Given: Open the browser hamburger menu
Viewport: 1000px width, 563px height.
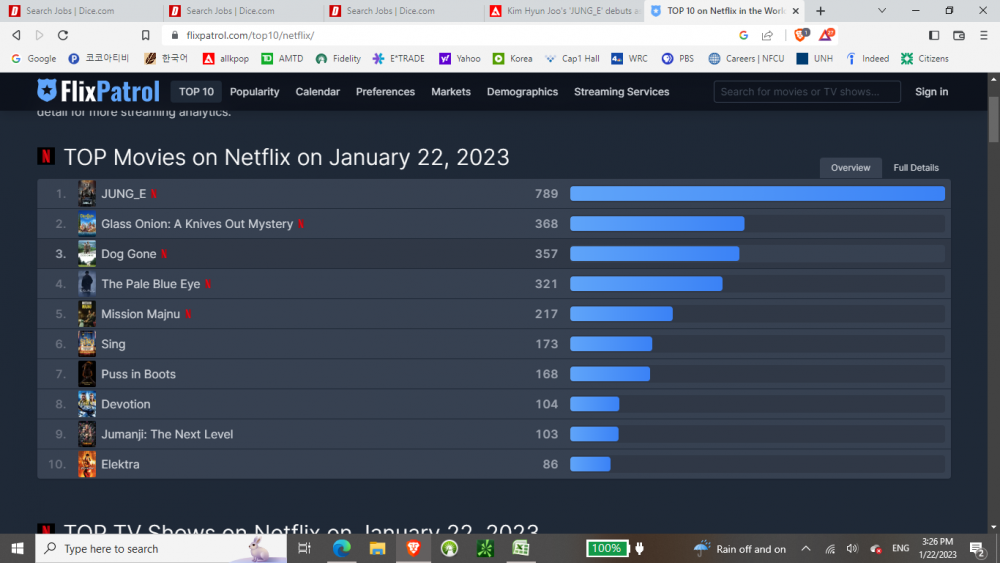Looking at the screenshot, I should click(x=983, y=35).
